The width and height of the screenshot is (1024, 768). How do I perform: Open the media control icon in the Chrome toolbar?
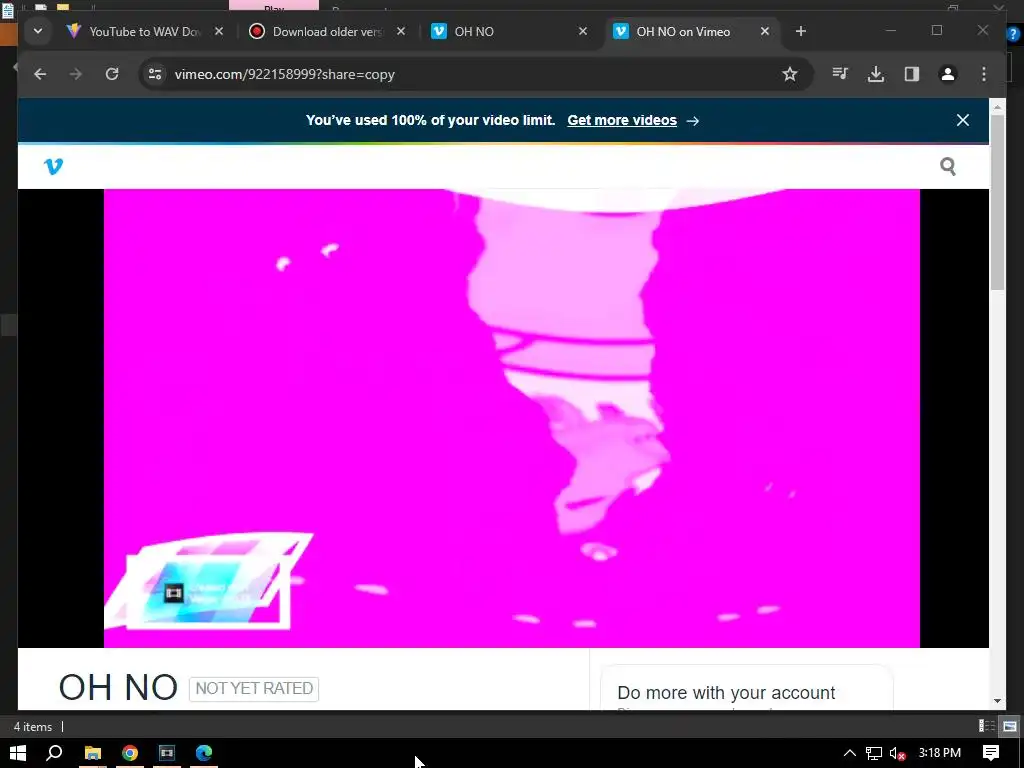point(840,74)
